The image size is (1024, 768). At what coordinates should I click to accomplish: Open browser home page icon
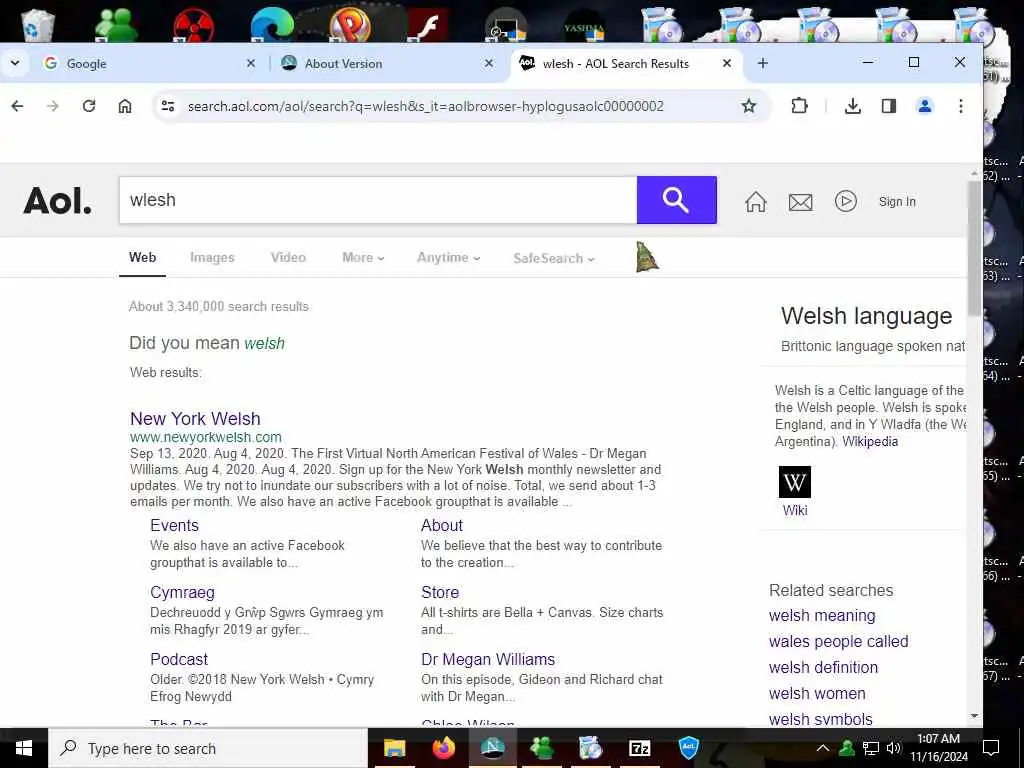click(x=125, y=106)
